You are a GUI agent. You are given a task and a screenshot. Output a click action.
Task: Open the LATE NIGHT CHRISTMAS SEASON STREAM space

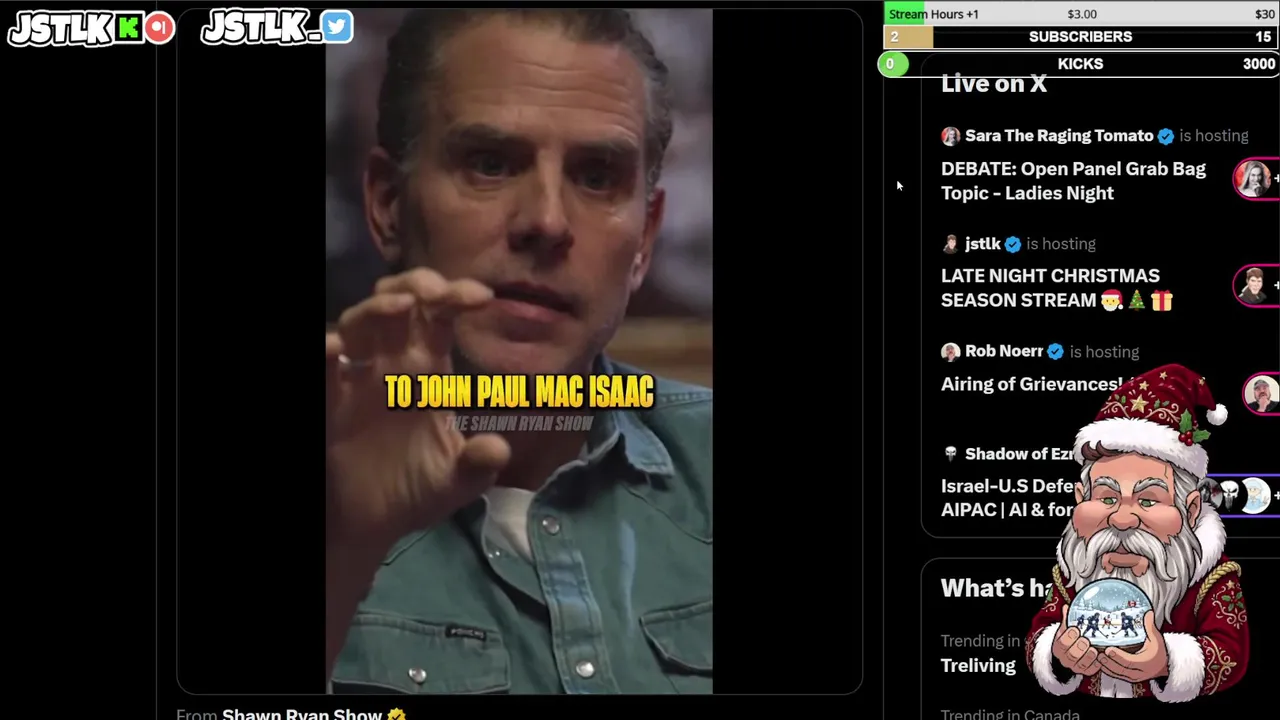(x=1057, y=288)
